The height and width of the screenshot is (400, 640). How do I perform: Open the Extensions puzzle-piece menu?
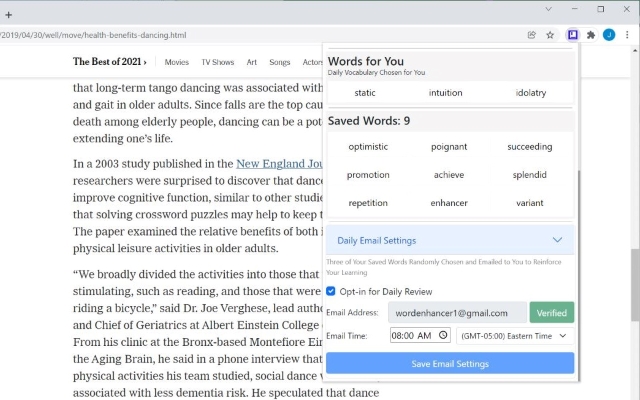tap(591, 35)
